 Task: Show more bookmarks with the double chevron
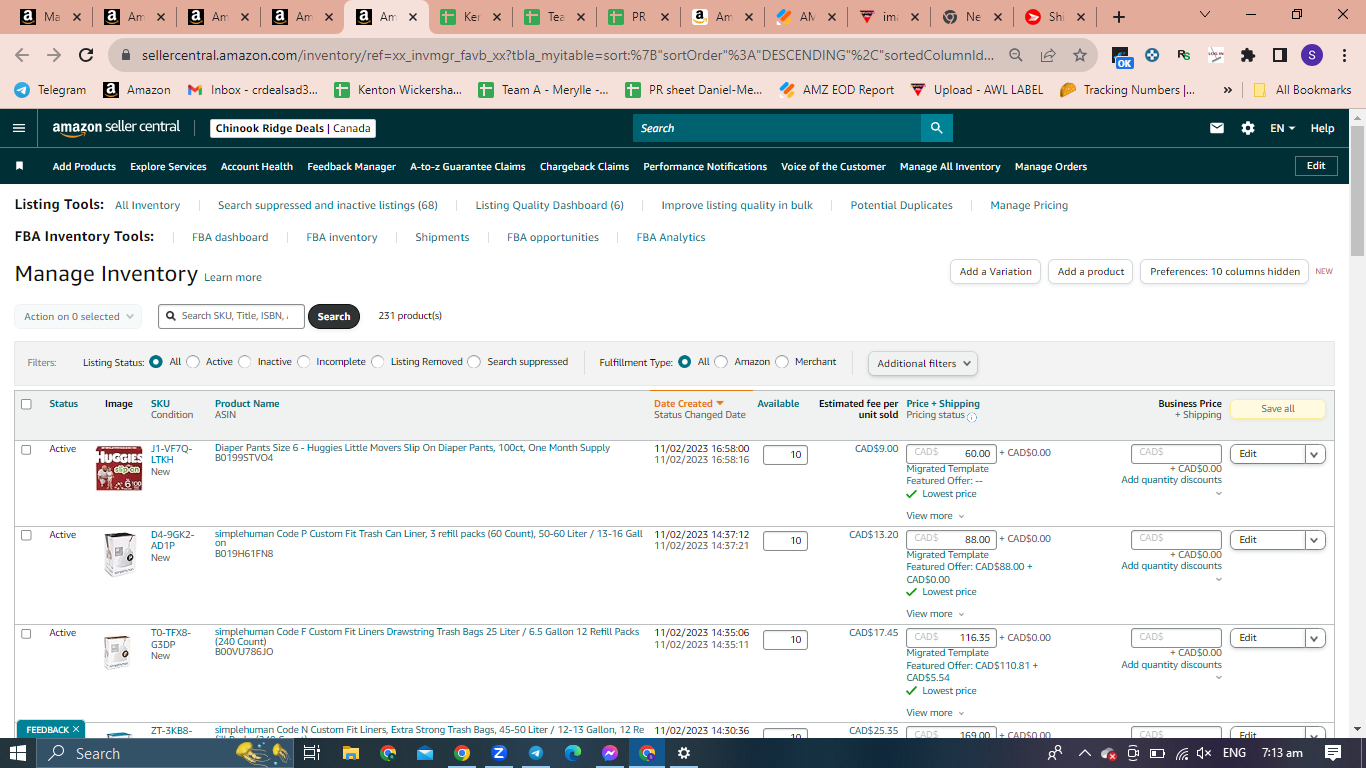[x=1228, y=90]
